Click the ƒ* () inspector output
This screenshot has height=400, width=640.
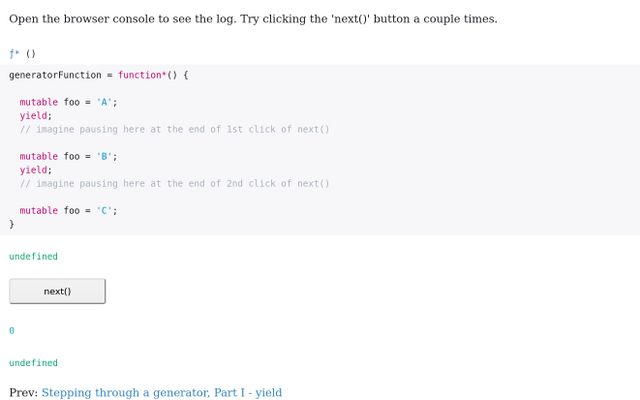point(22,53)
